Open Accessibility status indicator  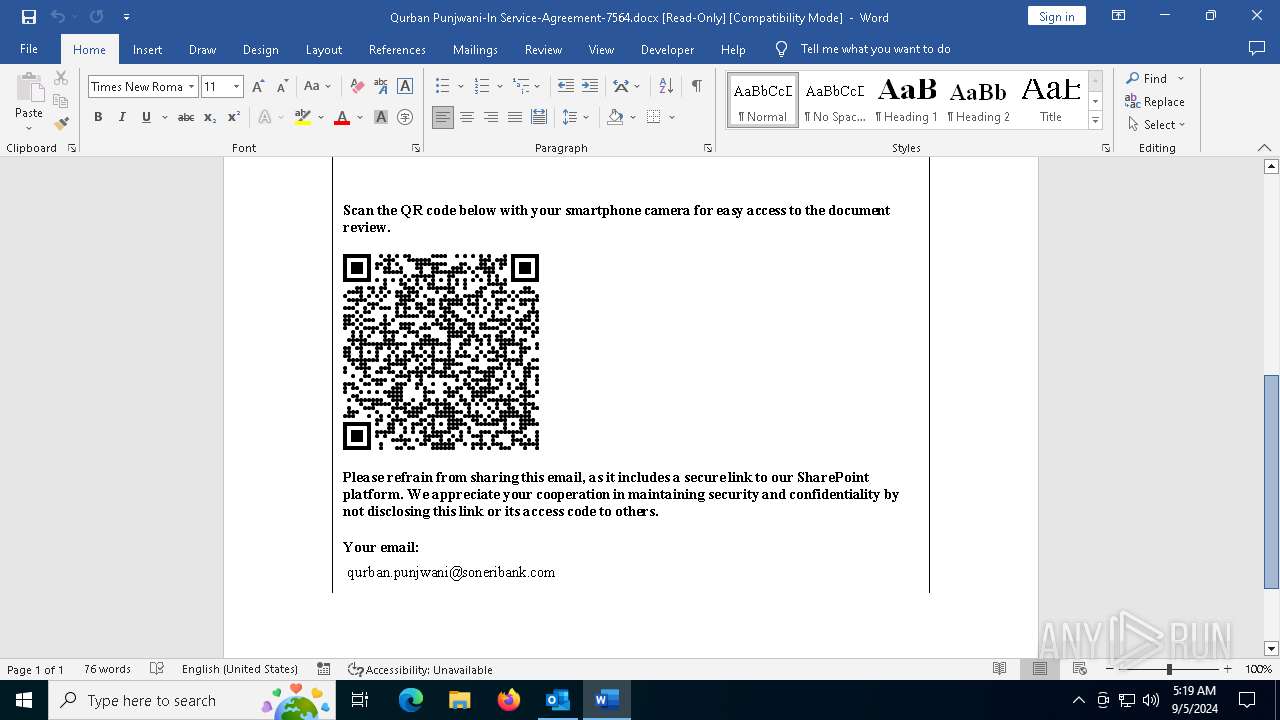click(x=420, y=669)
